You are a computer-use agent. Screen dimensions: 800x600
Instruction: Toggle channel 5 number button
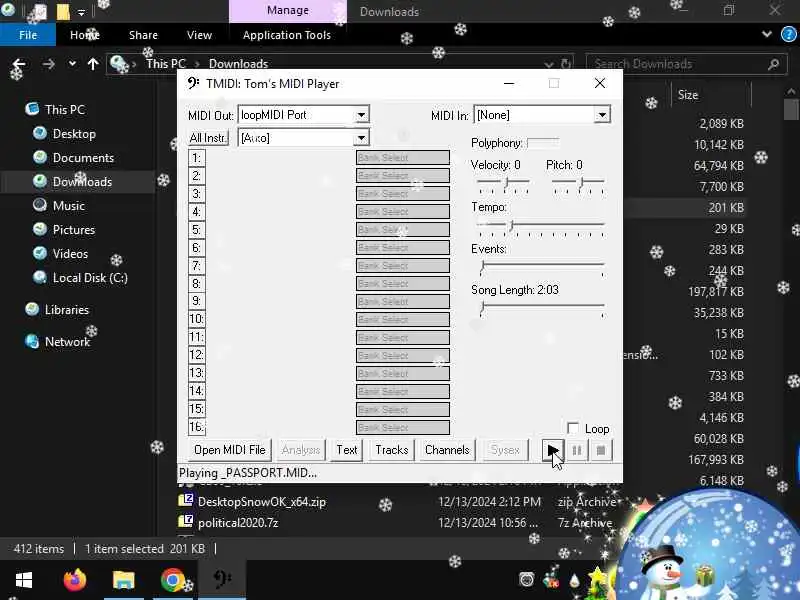point(196,230)
